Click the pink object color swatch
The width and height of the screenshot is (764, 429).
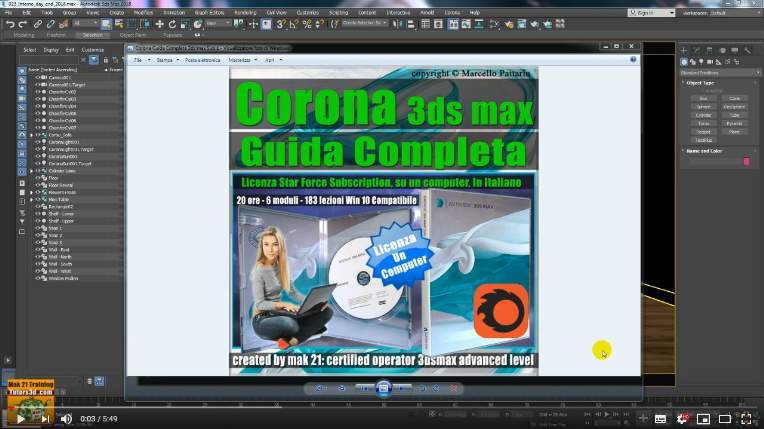click(746, 161)
